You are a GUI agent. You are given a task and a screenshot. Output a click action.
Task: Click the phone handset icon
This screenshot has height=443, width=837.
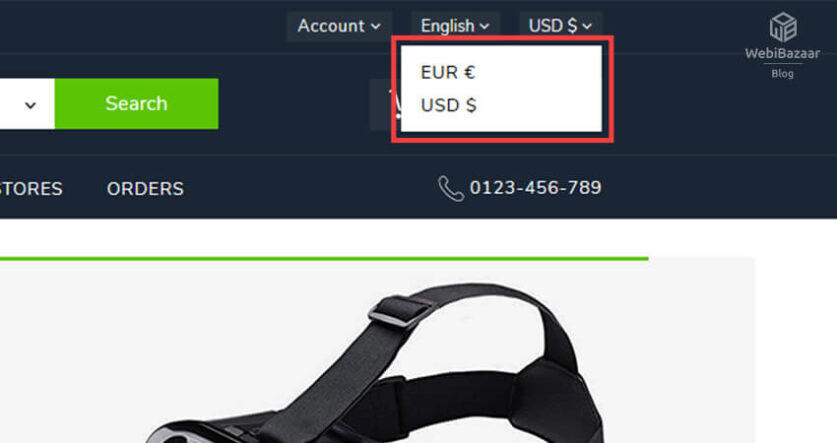pyautogui.click(x=451, y=188)
